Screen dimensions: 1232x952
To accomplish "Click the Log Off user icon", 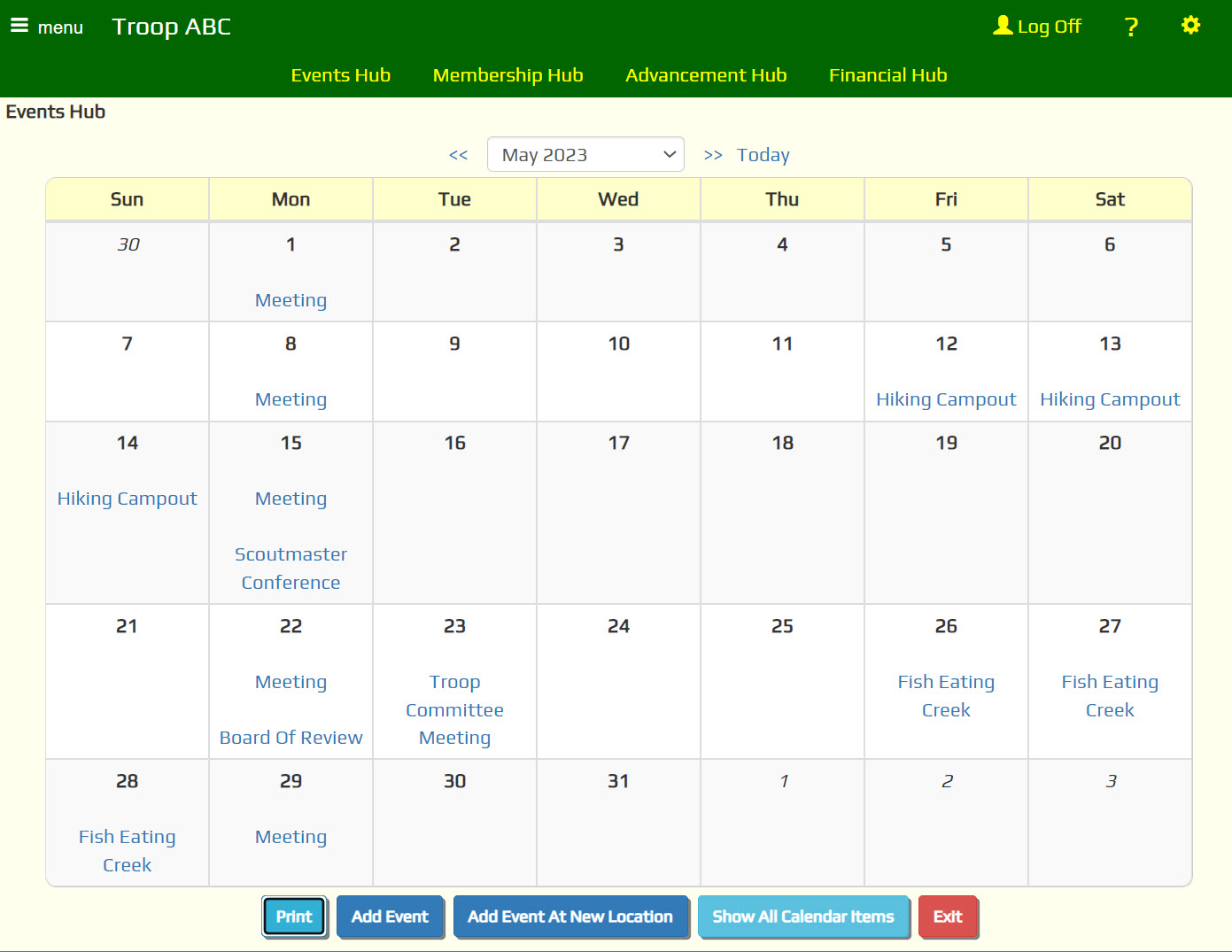I will (1003, 26).
